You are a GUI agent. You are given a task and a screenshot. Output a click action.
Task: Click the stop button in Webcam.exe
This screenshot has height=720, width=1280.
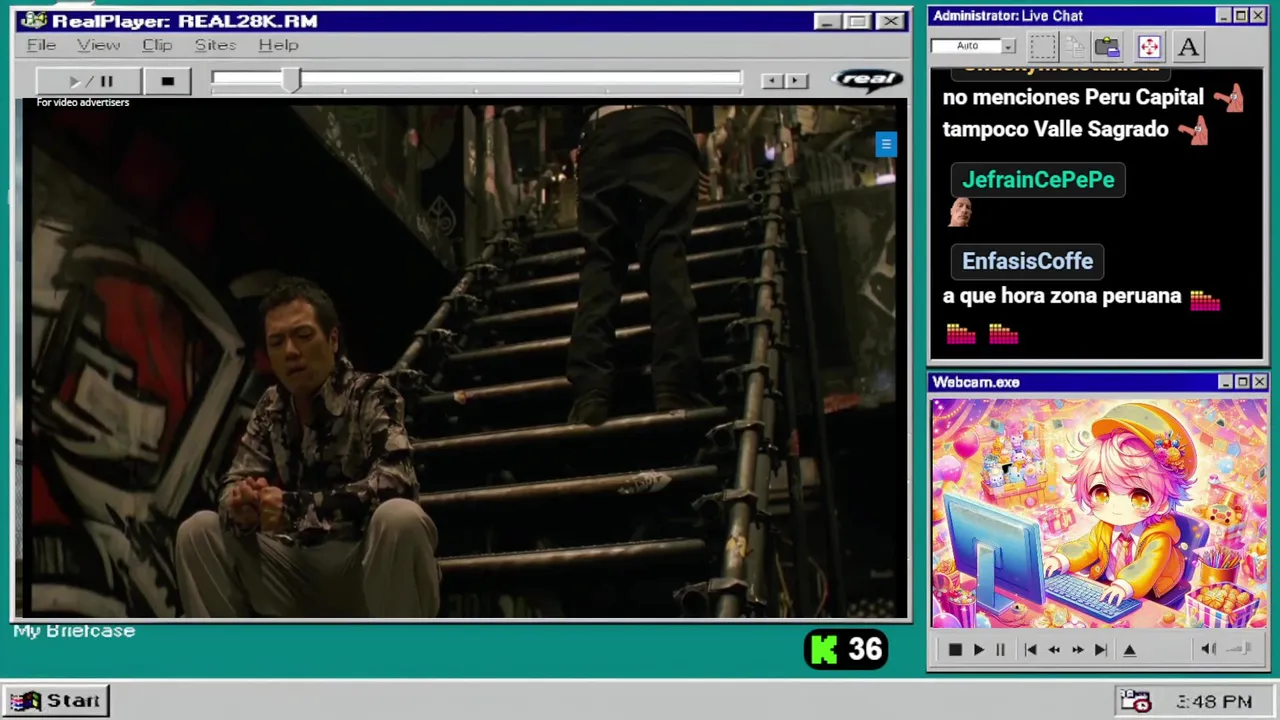(954, 650)
